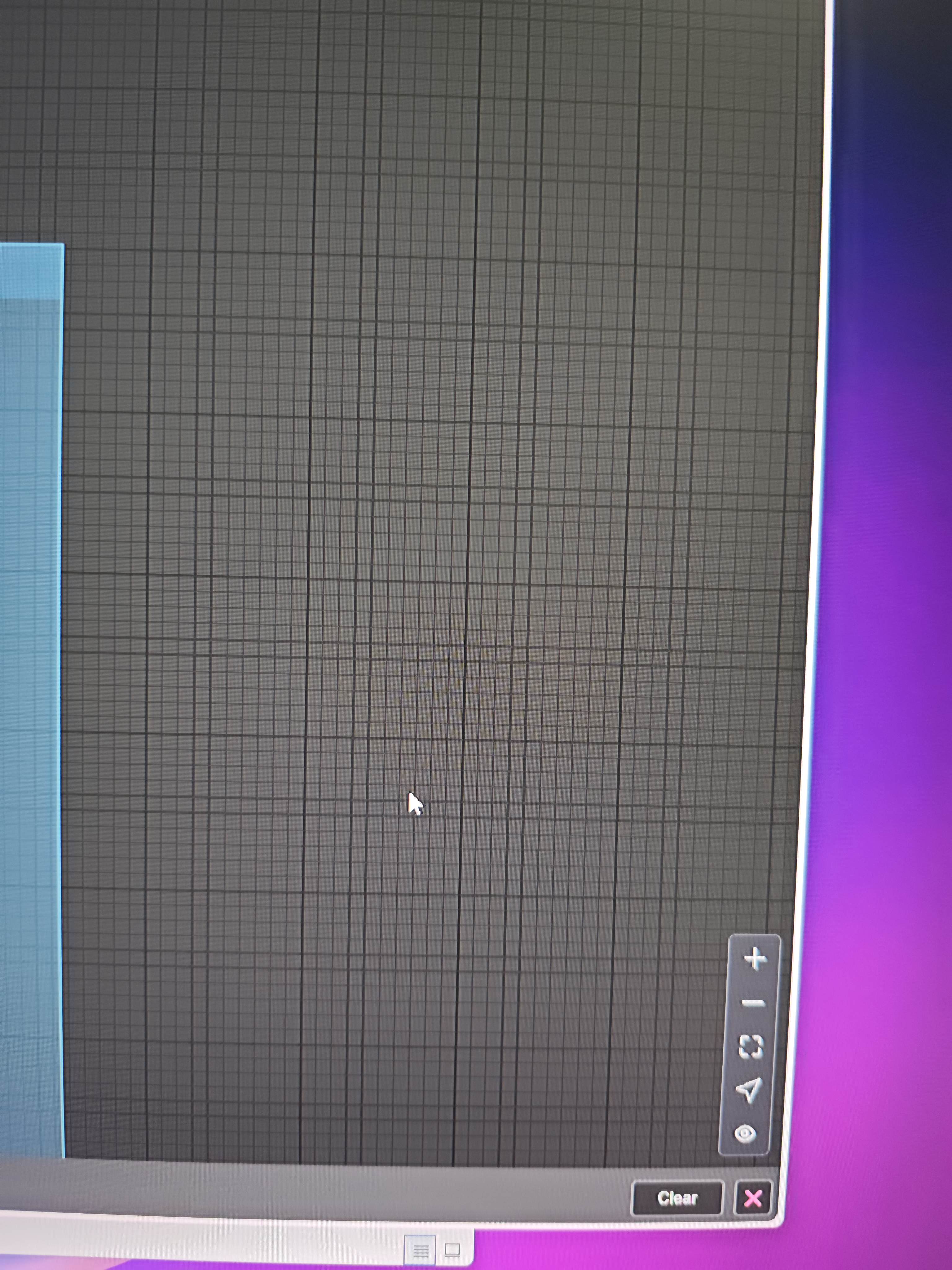Click the paper-plane navigate icon

click(749, 1089)
